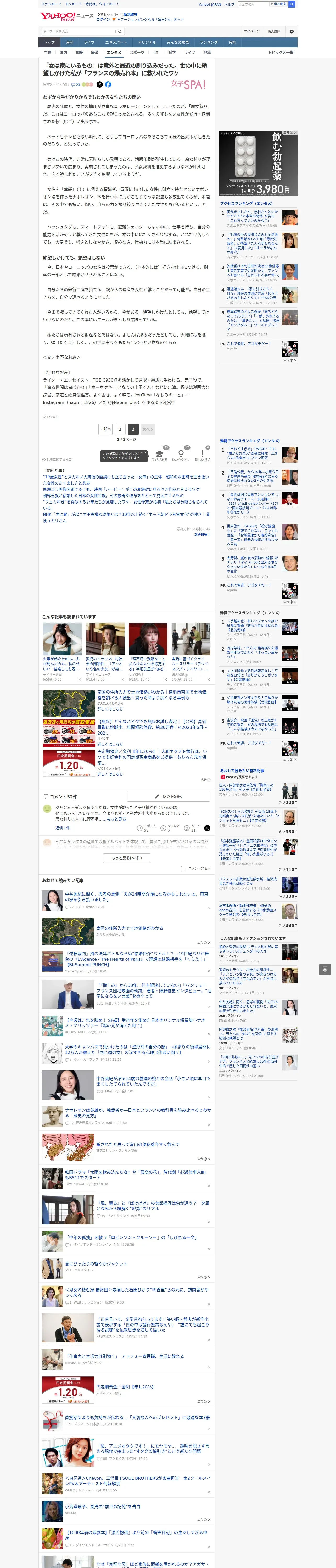
Task: Open the comment count bubble showing 52
Action: pyautogui.click(x=76, y=85)
